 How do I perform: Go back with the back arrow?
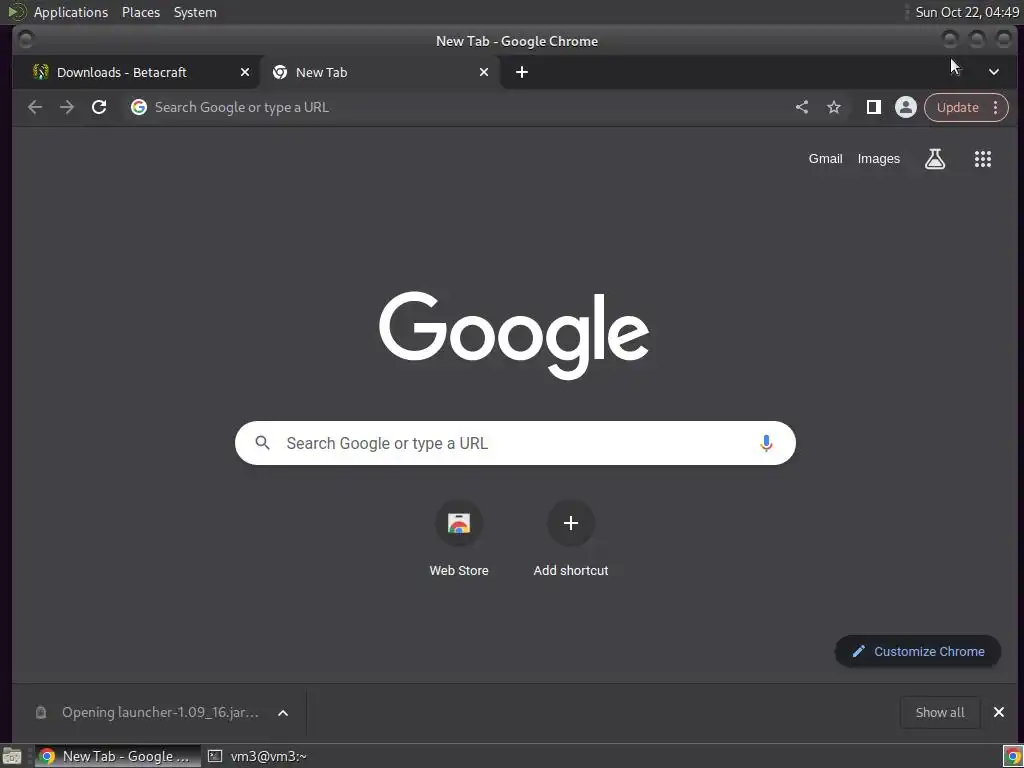pyautogui.click(x=35, y=107)
